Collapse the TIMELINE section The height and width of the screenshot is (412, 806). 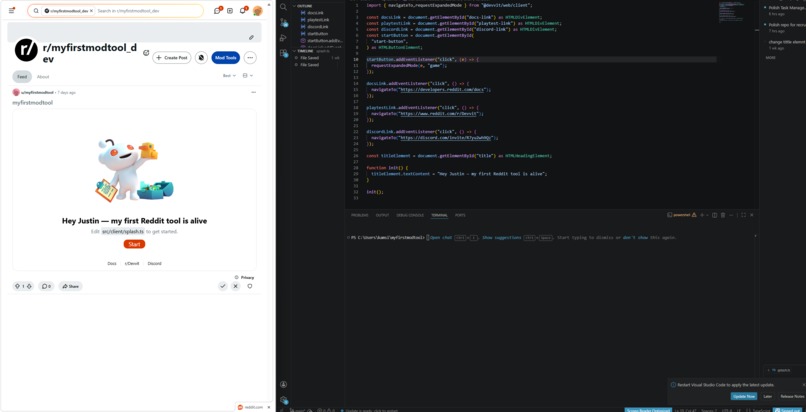tap(307, 51)
